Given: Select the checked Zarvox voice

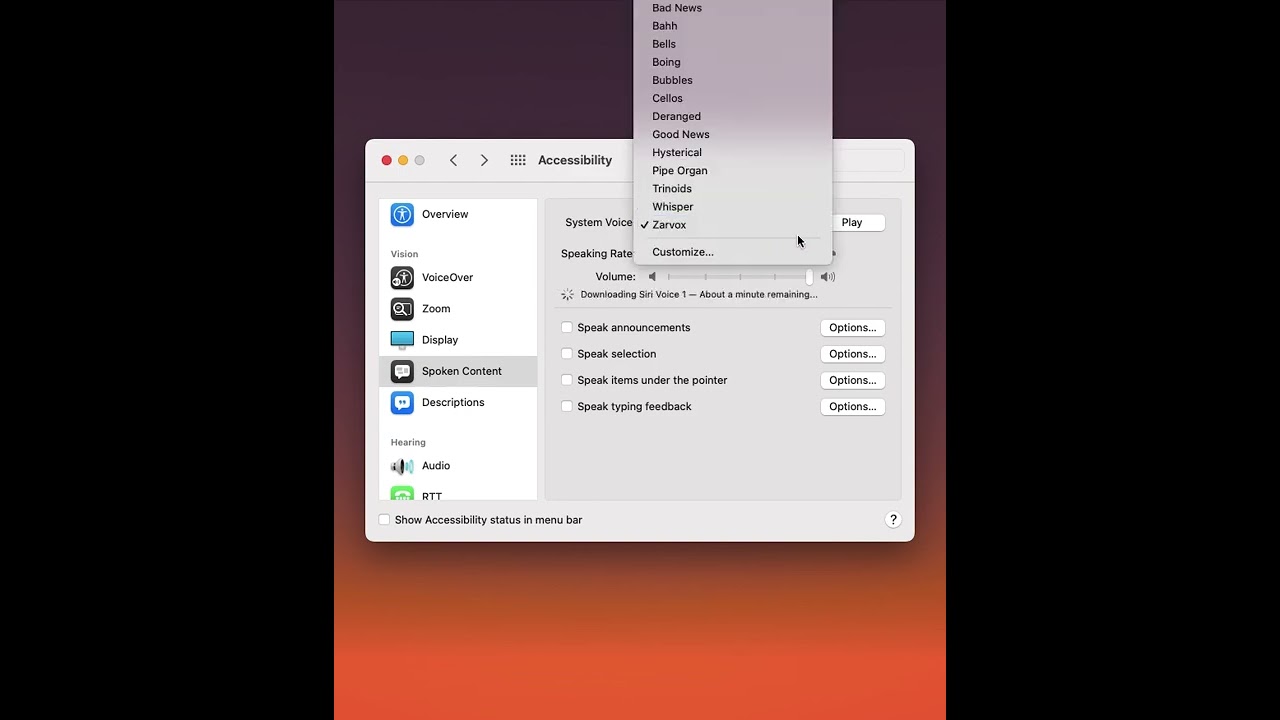Looking at the screenshot, I should click(x=733, y=225).
